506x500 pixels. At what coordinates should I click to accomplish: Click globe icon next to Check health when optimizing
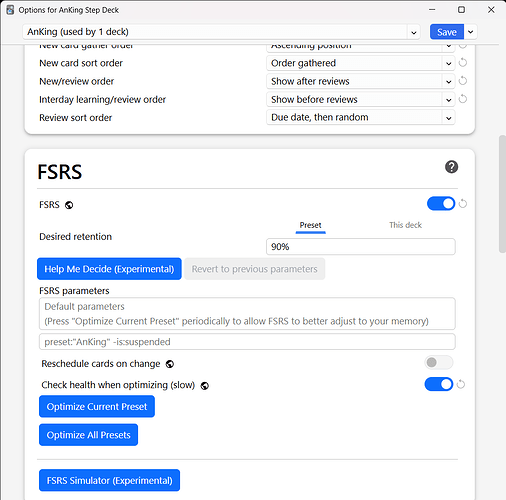204,386
